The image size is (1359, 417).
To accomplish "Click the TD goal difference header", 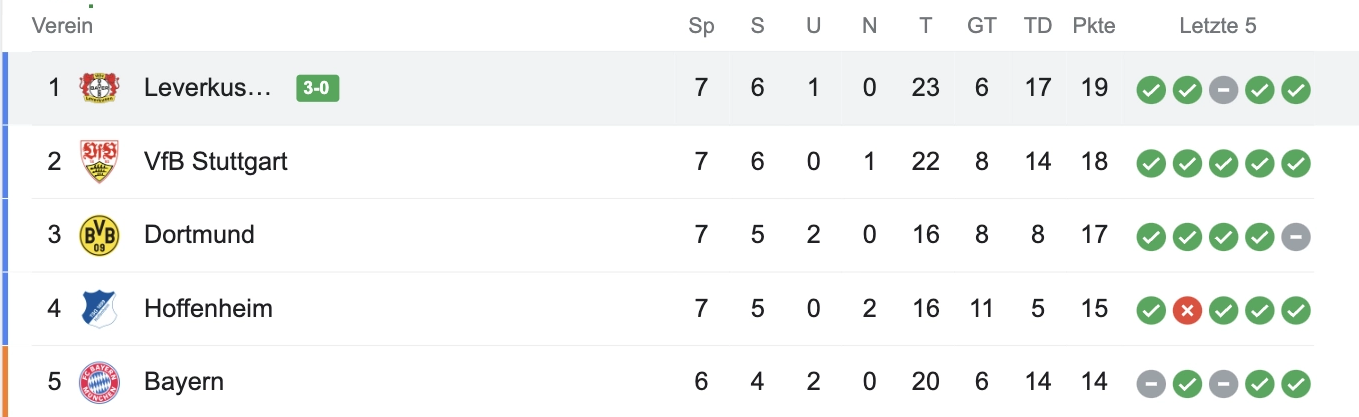I will [x=1038, y=27].
